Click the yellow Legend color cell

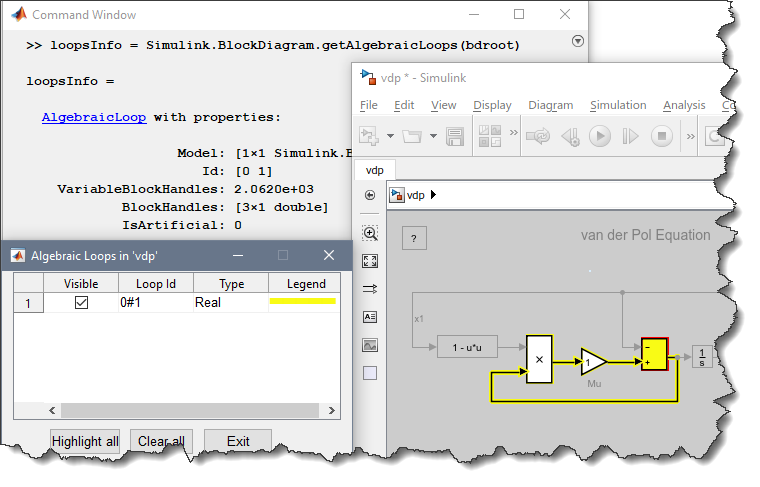[x=303, y=302]
